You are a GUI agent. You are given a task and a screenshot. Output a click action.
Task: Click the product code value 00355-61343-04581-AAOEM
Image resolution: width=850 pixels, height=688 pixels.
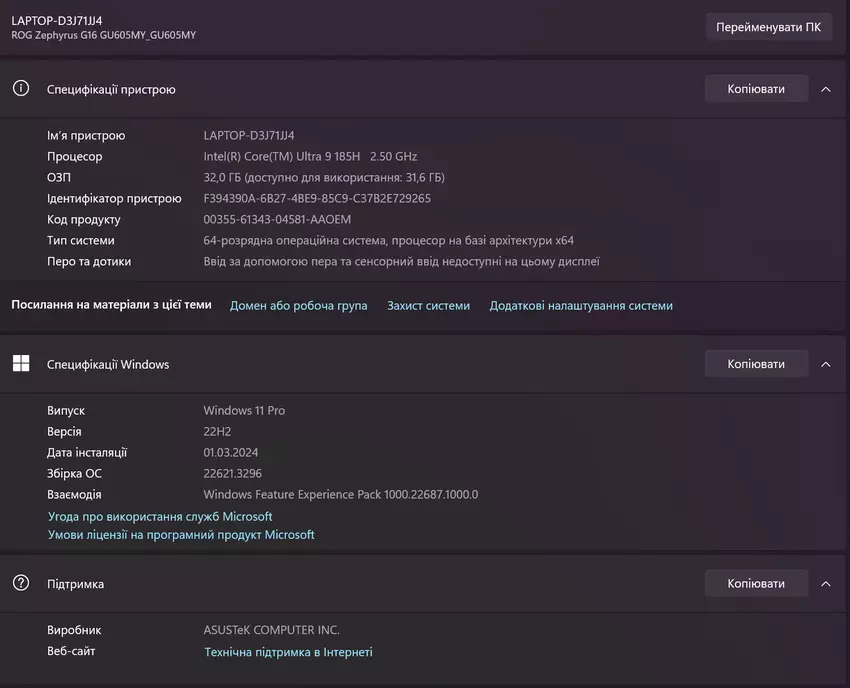coord(277,219)
